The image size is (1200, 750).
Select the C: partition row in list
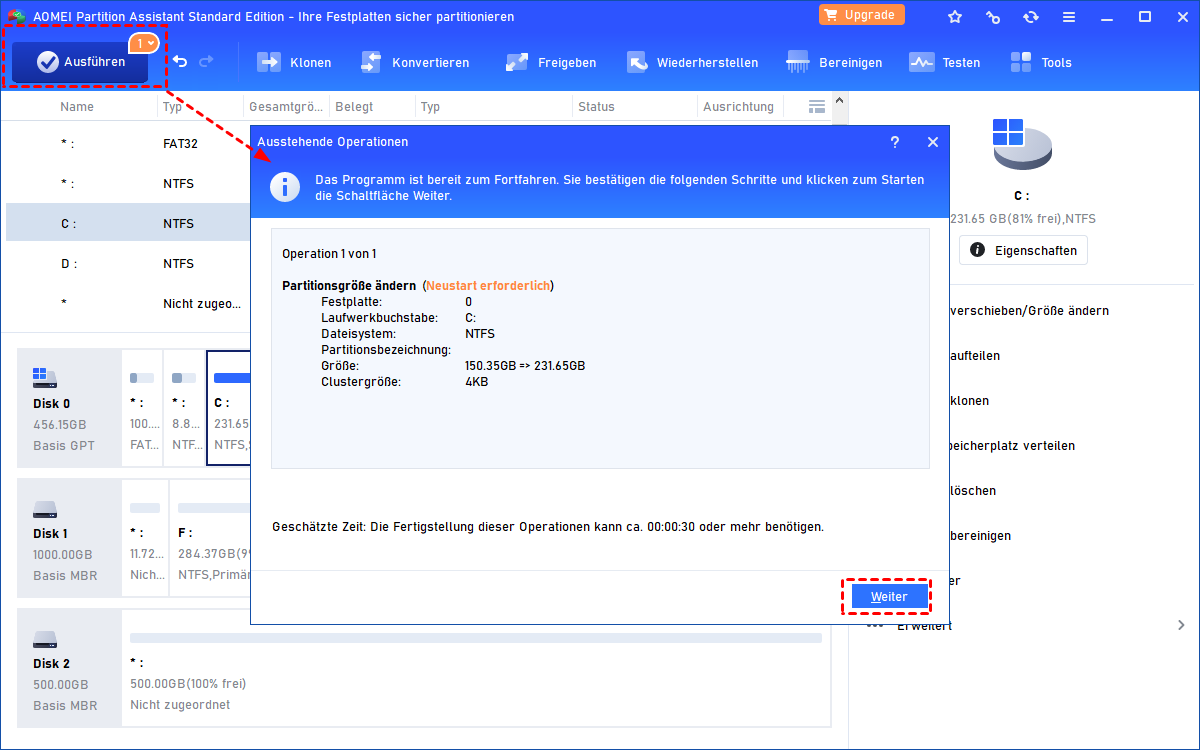click(x=128, y=223)
